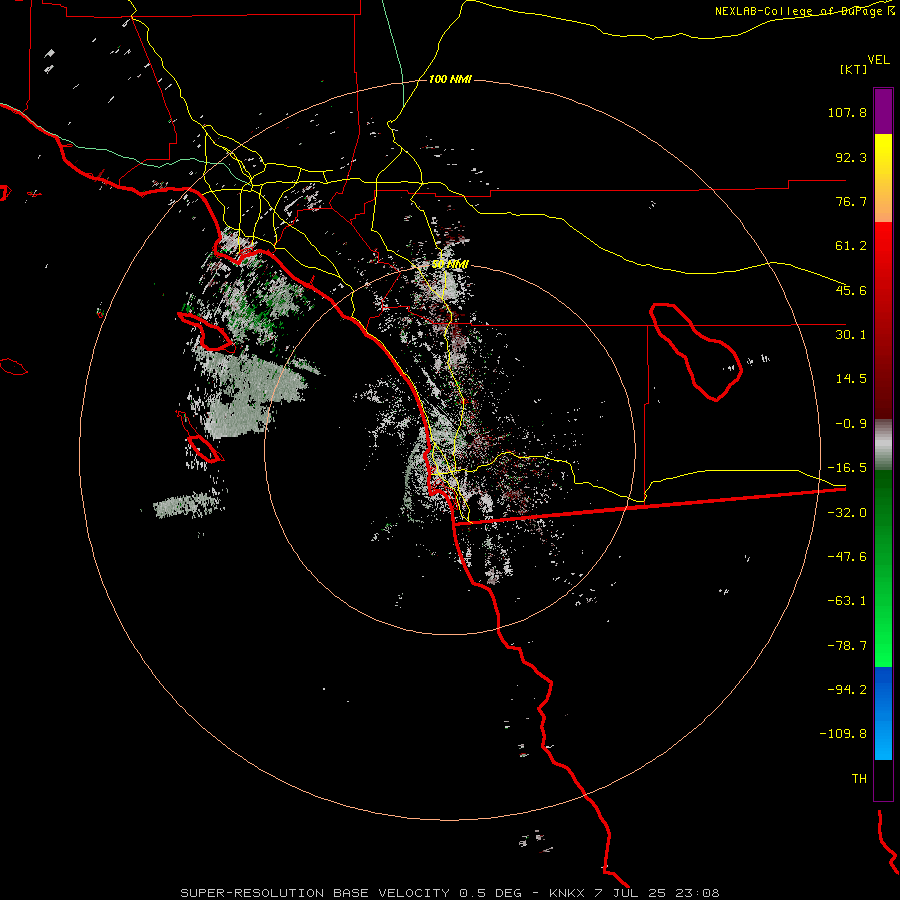Pick the green segment of velocity scale
This screenshot has height=900, width=900.
(x=883, y=568)
